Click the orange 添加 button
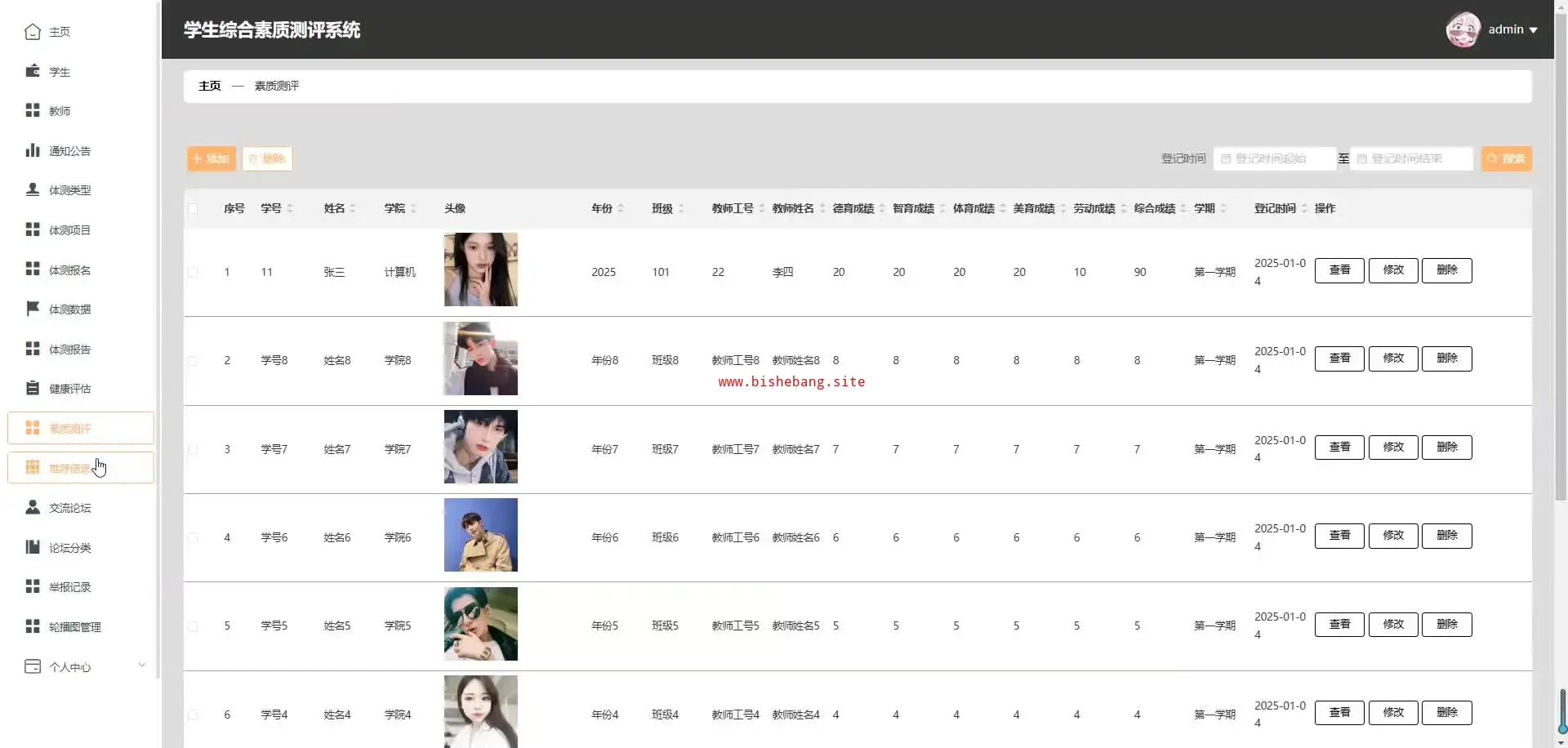 pyautogui.click(x=212, y=158)
